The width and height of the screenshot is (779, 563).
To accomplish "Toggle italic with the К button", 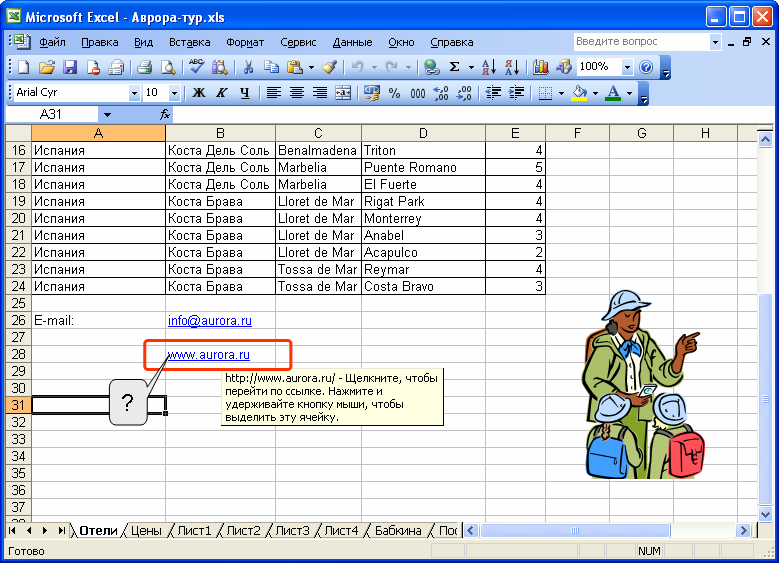I will point(222,92).
